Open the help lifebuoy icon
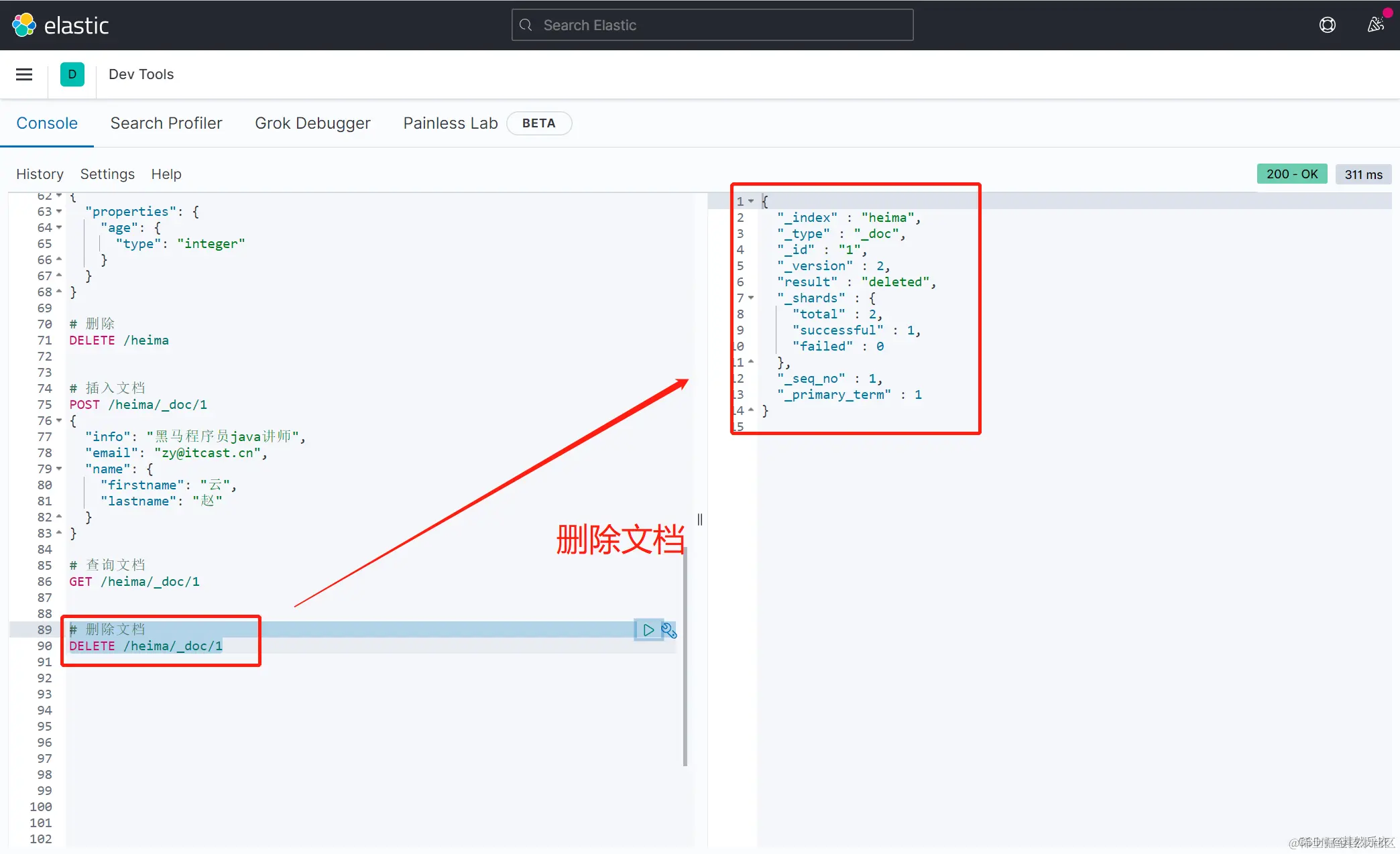This screenshot has width=1400, height=854. [1327, 25]
